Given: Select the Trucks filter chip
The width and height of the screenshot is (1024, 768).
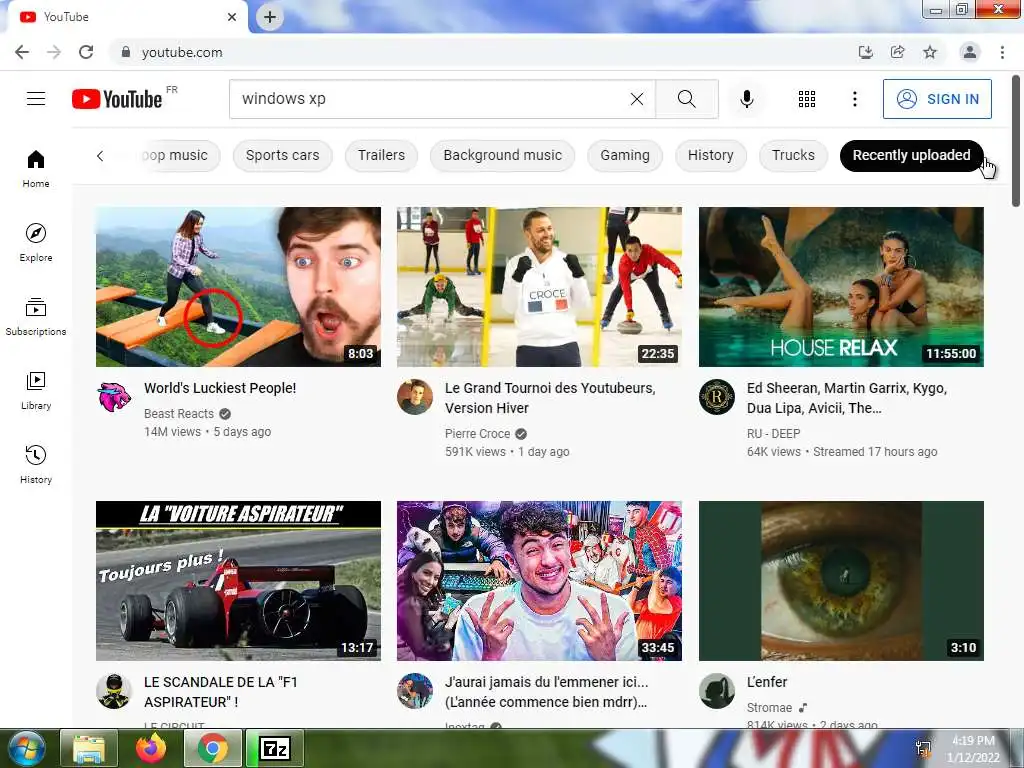Looking at the screenshot, I should [x=793, y=155].
